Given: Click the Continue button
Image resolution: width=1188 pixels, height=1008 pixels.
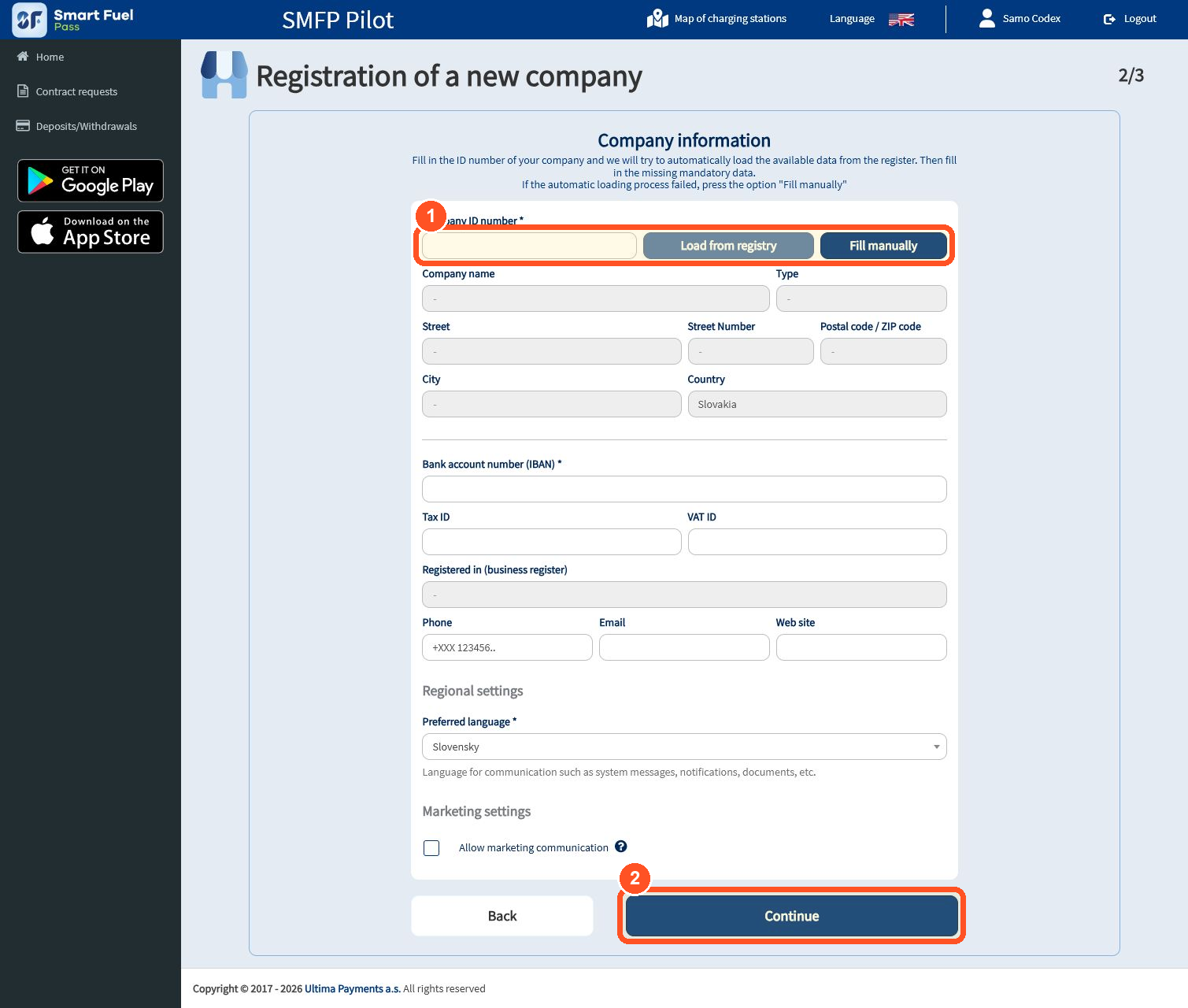Looking at the screenshot, I should pos(792,916).
